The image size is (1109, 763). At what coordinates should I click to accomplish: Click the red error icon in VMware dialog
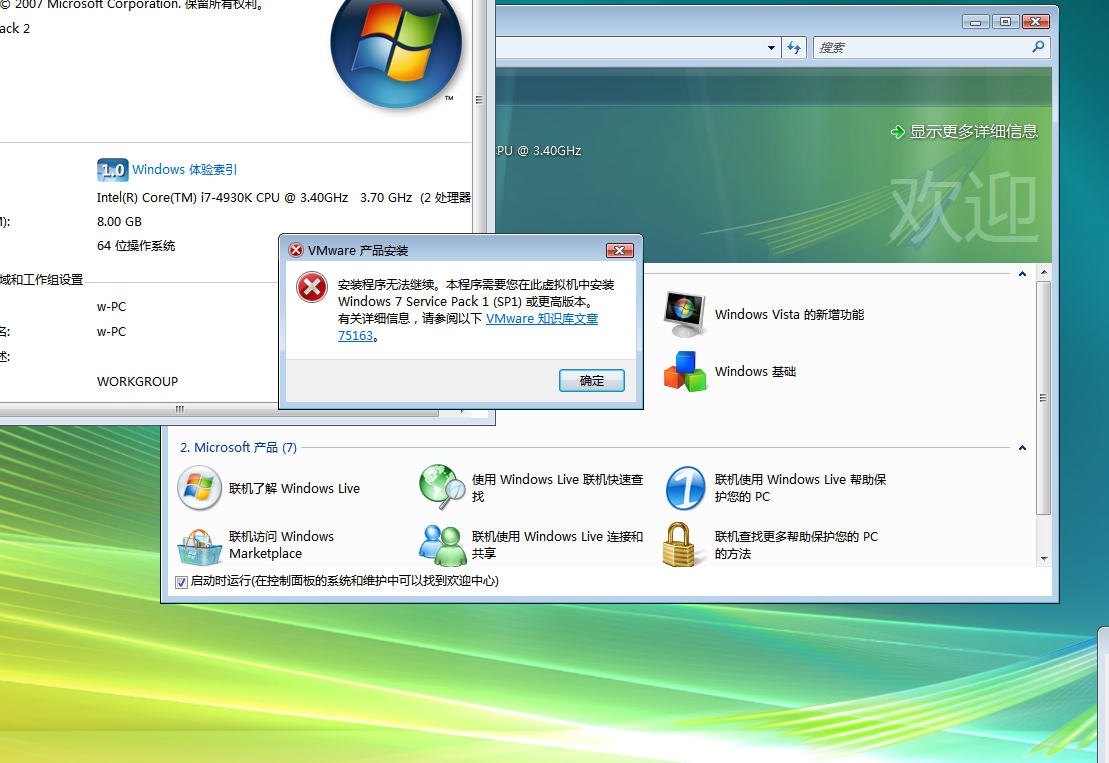coord(312,287)
